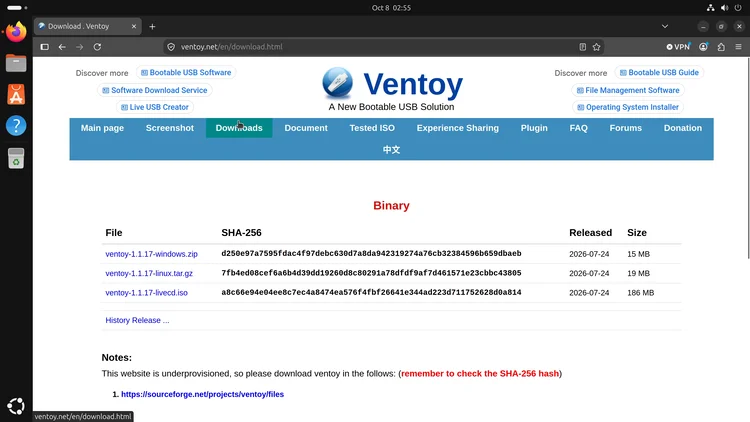This screenshot has width=750, height=422.
Task: Click the Bootable USB Guide link
Action: [x=659, y=73]
